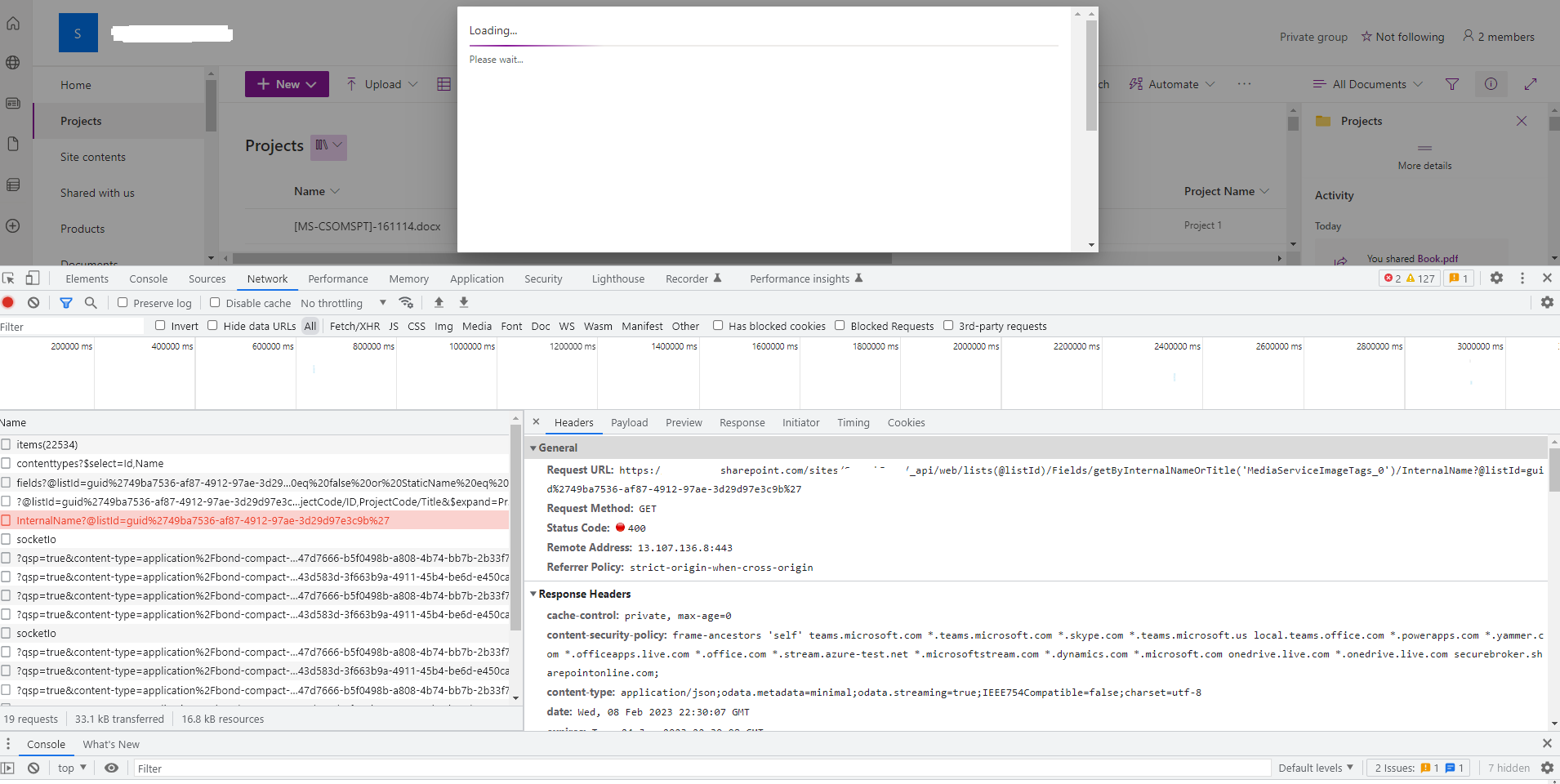1560x784 pixels.
Task: Open the Default levels dropdown
Action: (1314, 768)
